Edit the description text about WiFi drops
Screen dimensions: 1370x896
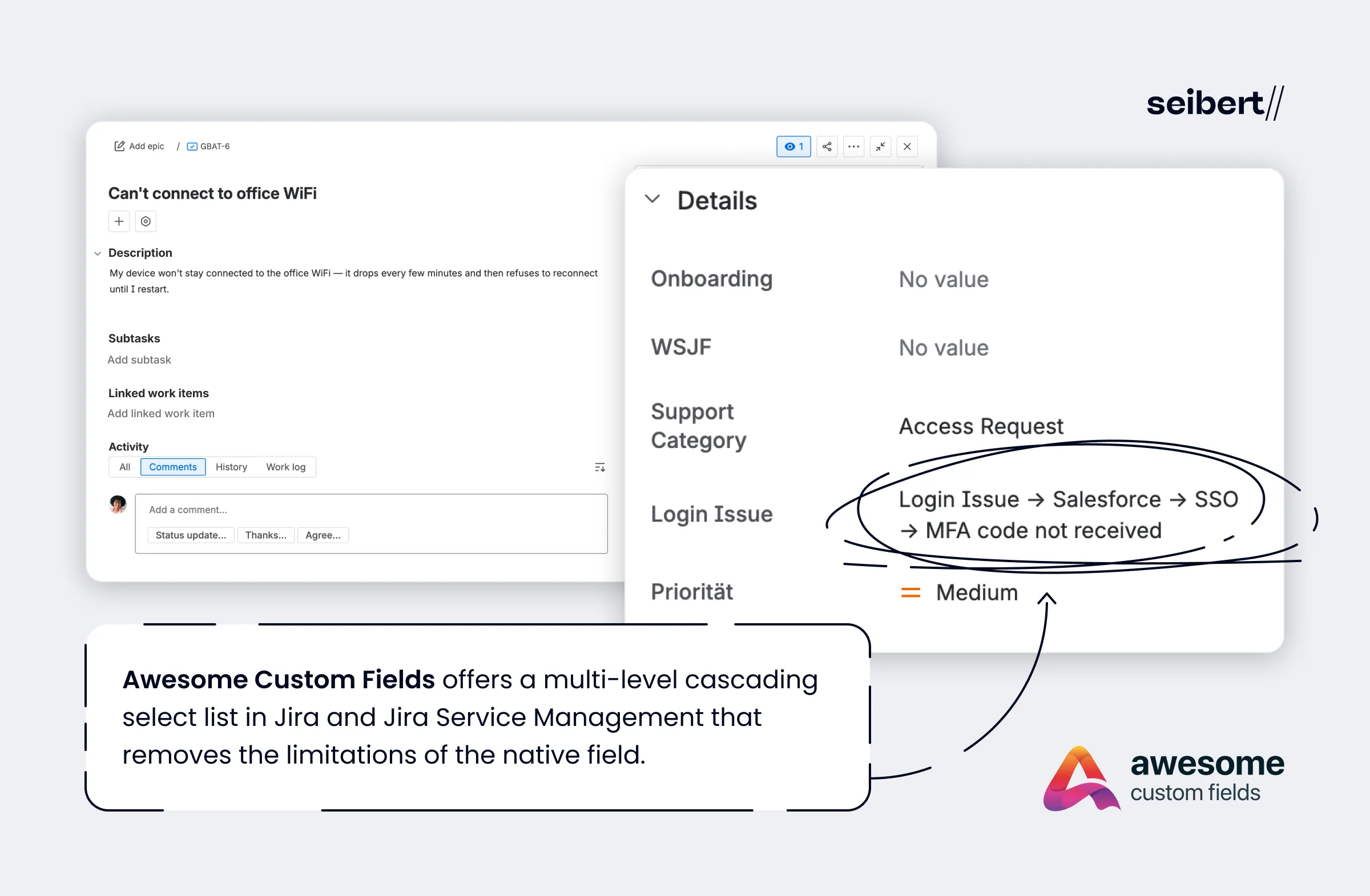tap(353, 281)
